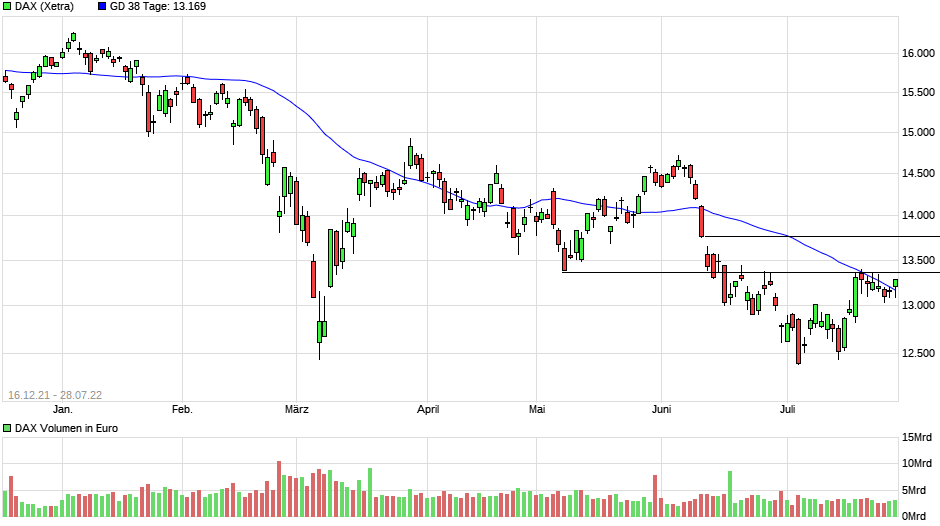Select the 'DAX (Xetra)' legend label

click(44, 7)
